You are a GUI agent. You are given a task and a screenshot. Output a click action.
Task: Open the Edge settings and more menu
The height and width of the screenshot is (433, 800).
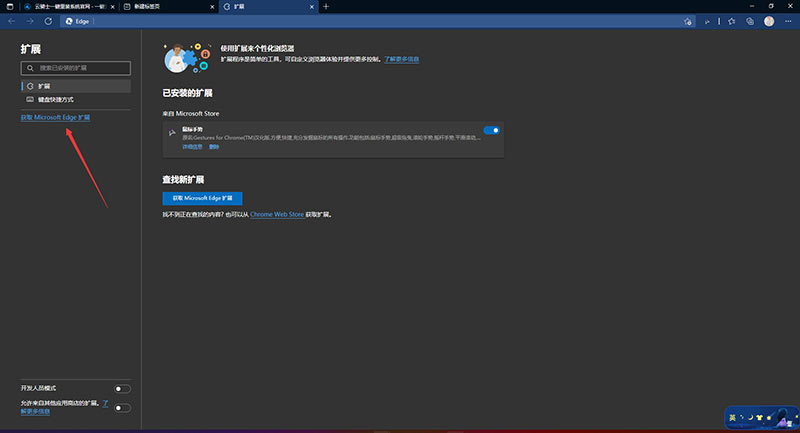click(x=788, y=21)
